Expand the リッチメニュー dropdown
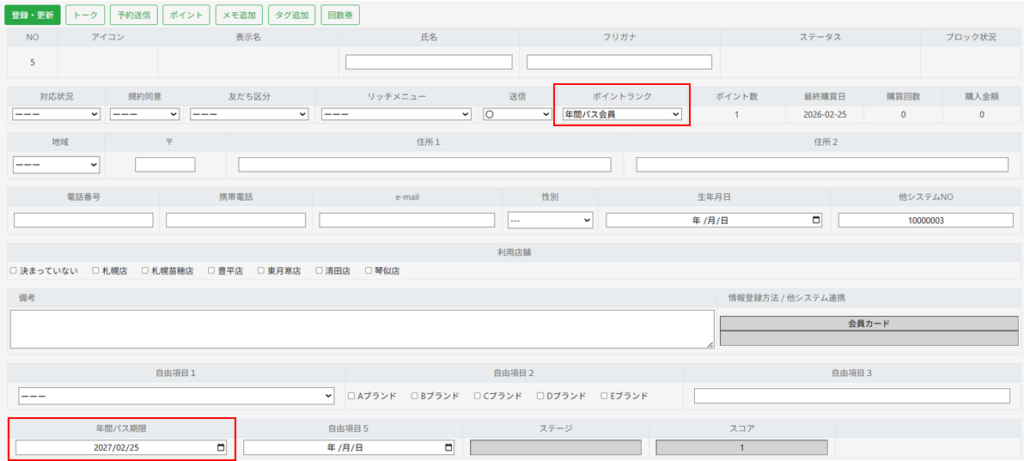 coord(396,114)
